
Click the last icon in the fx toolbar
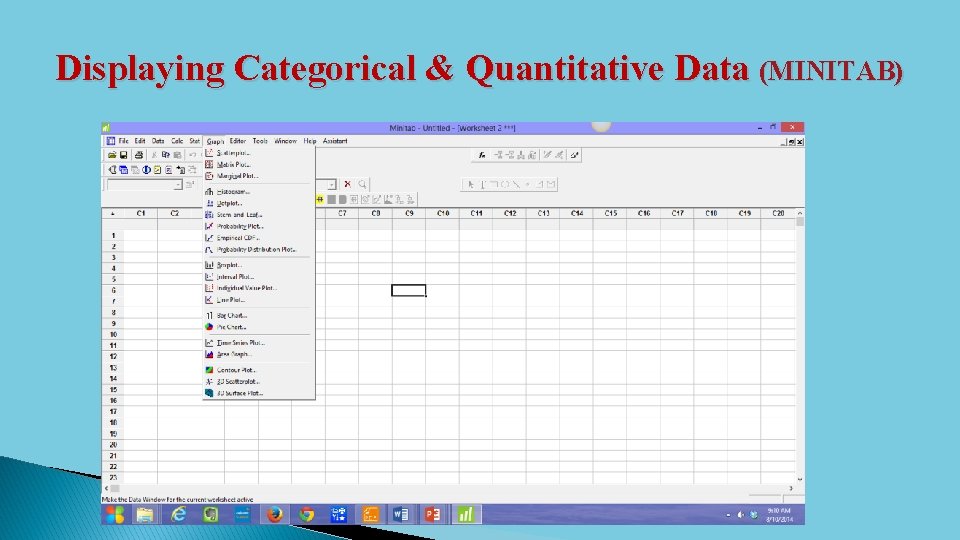click(574, 155)
